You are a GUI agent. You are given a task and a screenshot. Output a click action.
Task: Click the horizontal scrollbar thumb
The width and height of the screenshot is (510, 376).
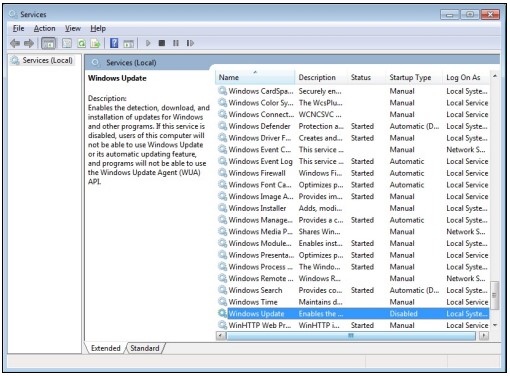[x=351, y=336]
